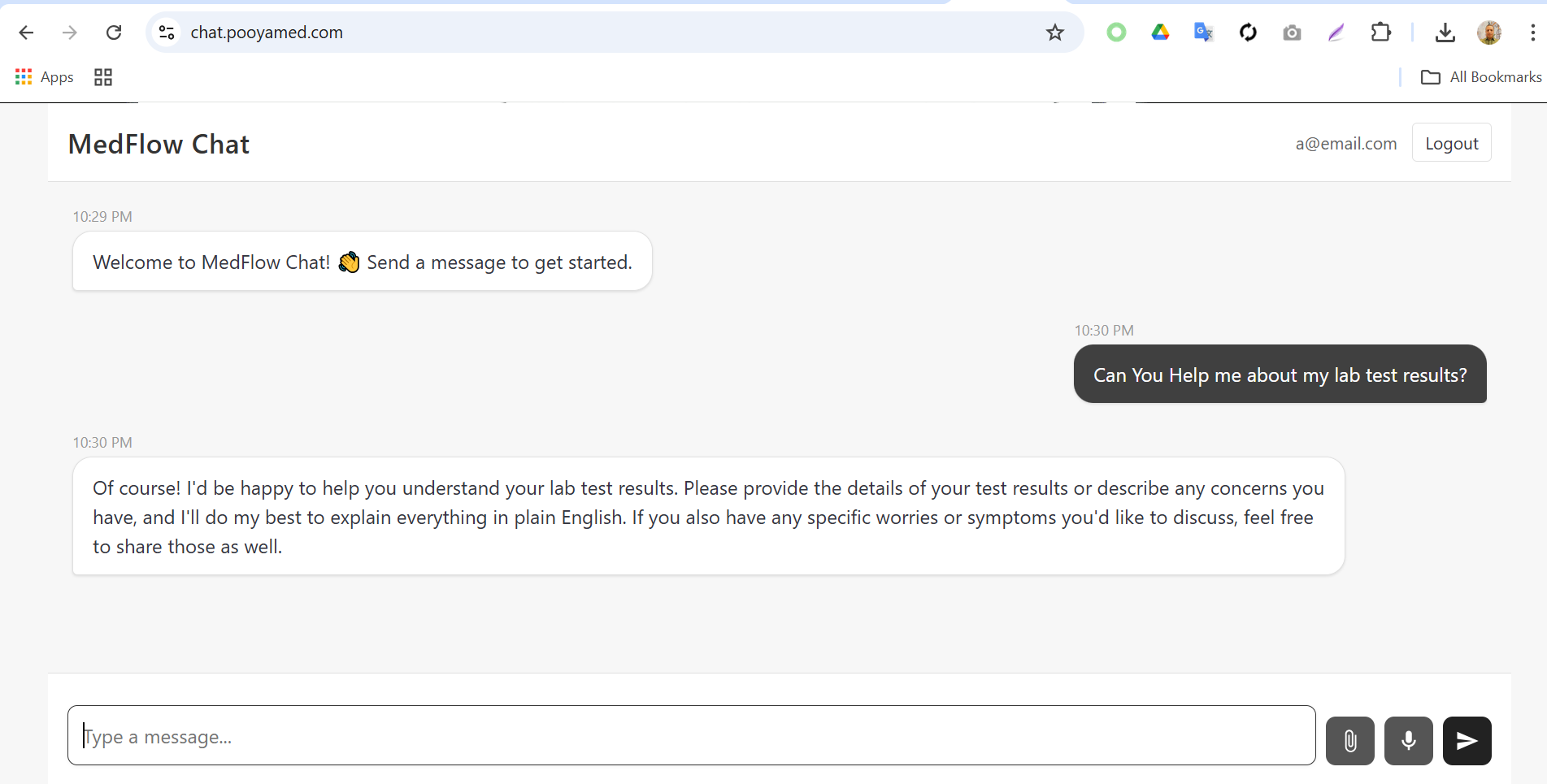Open the Apps shortcut in bookmarks bar

(45, 77)
